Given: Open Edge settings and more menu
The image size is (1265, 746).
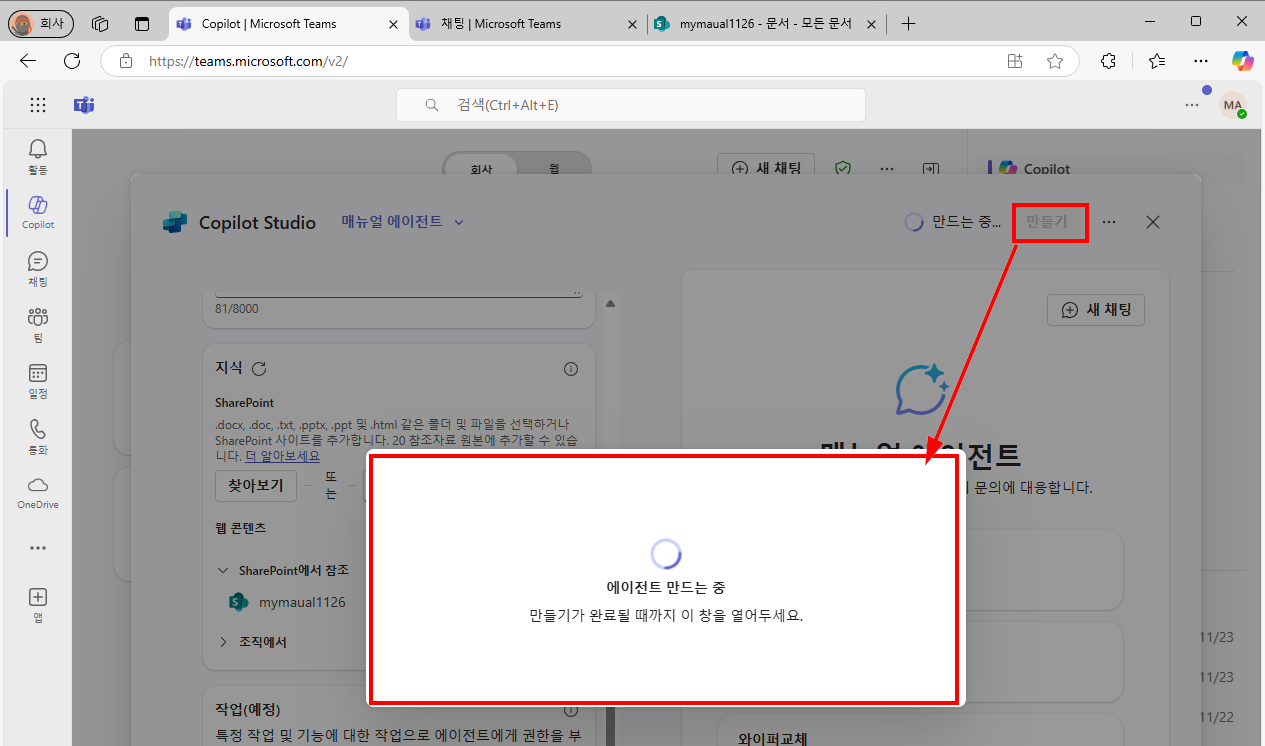Looking at the screenshot, I should coord(1203,61).
